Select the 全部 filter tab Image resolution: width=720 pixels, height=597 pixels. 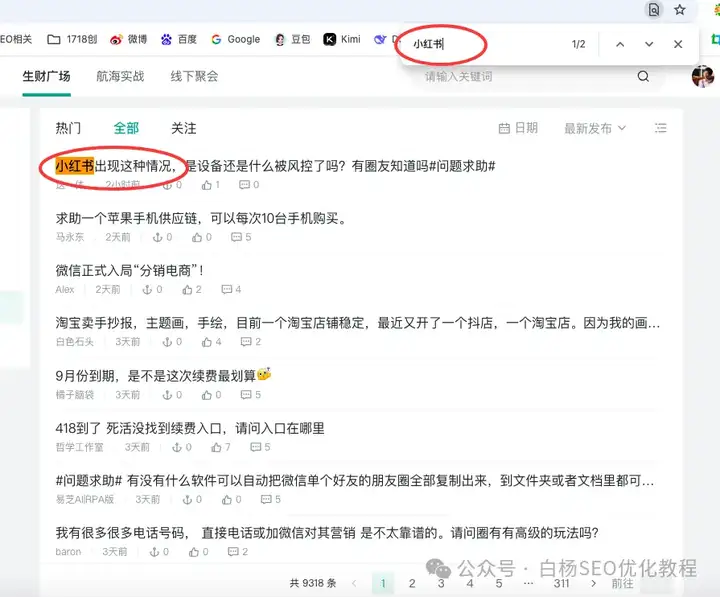126,128
